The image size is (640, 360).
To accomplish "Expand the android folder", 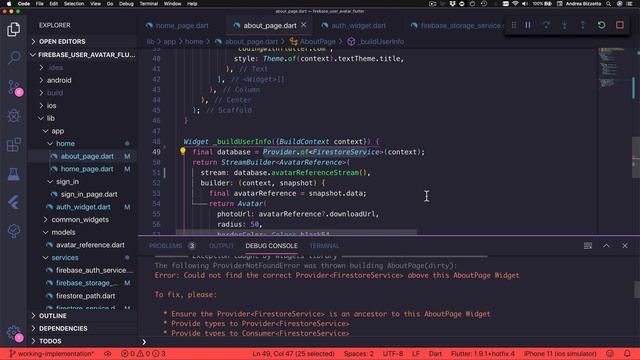I will tap(59, 80).
